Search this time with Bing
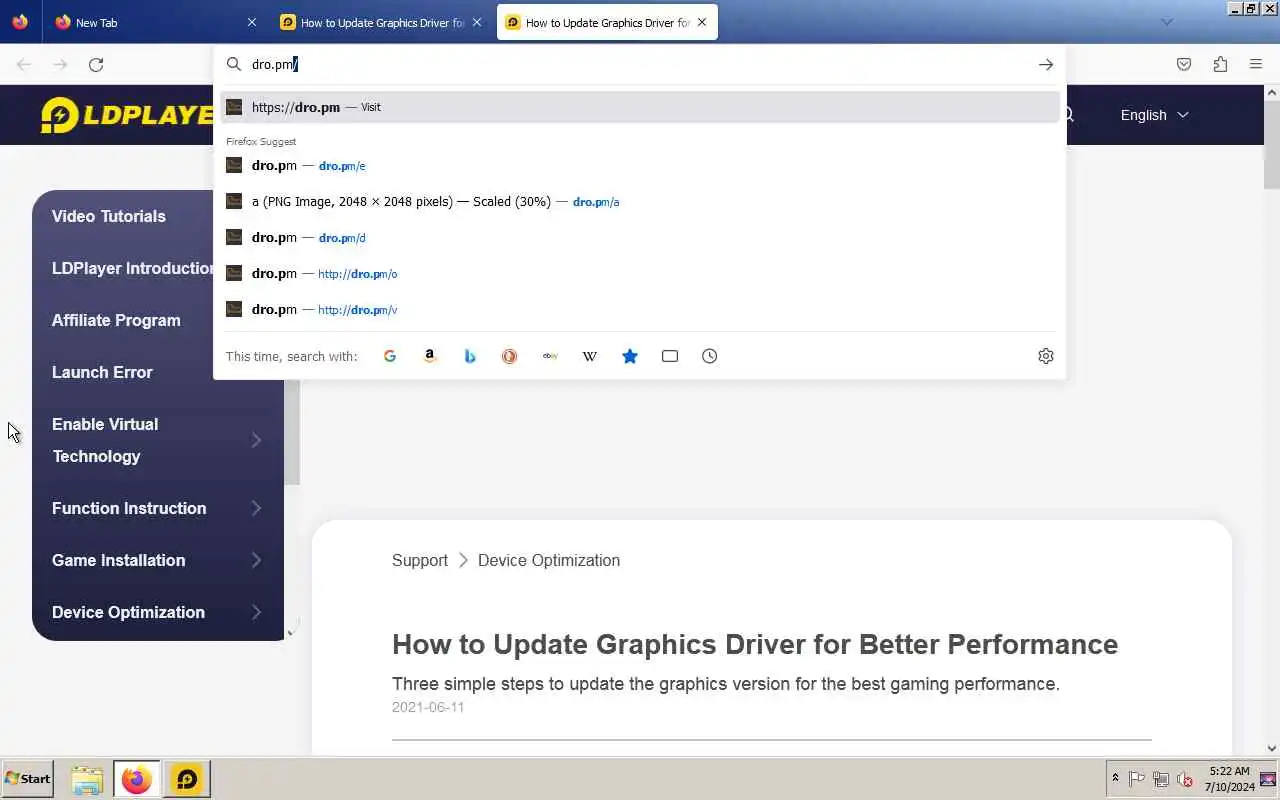The image size is (1280, 800). 470,356
